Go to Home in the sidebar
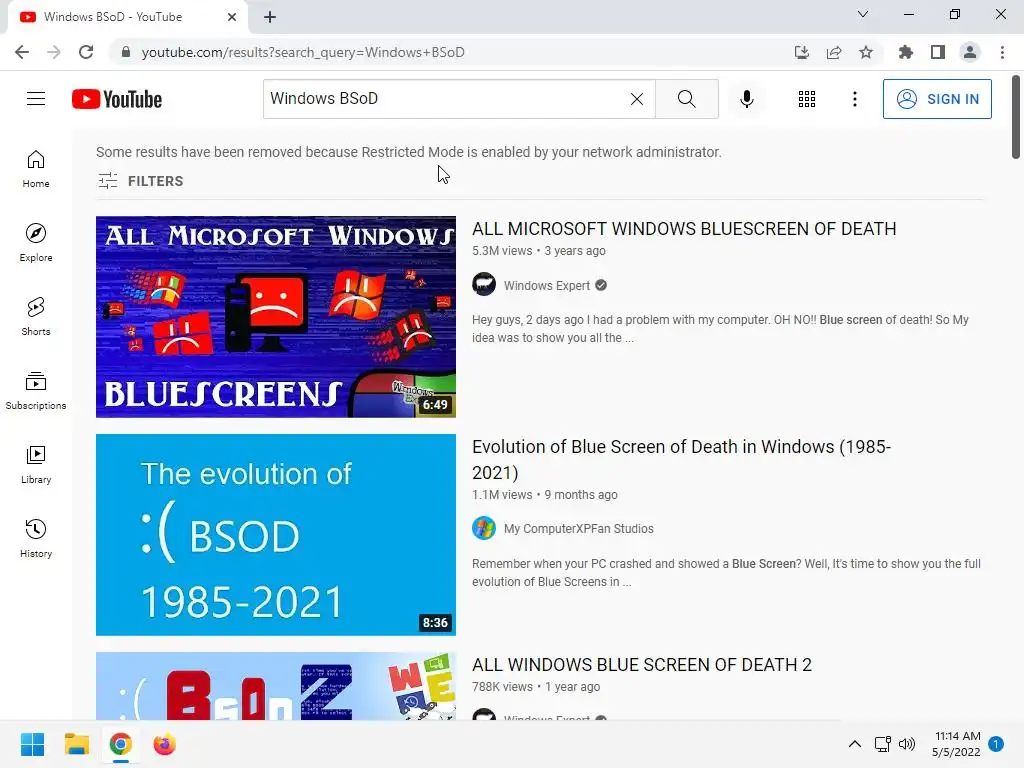 point(36,169)
